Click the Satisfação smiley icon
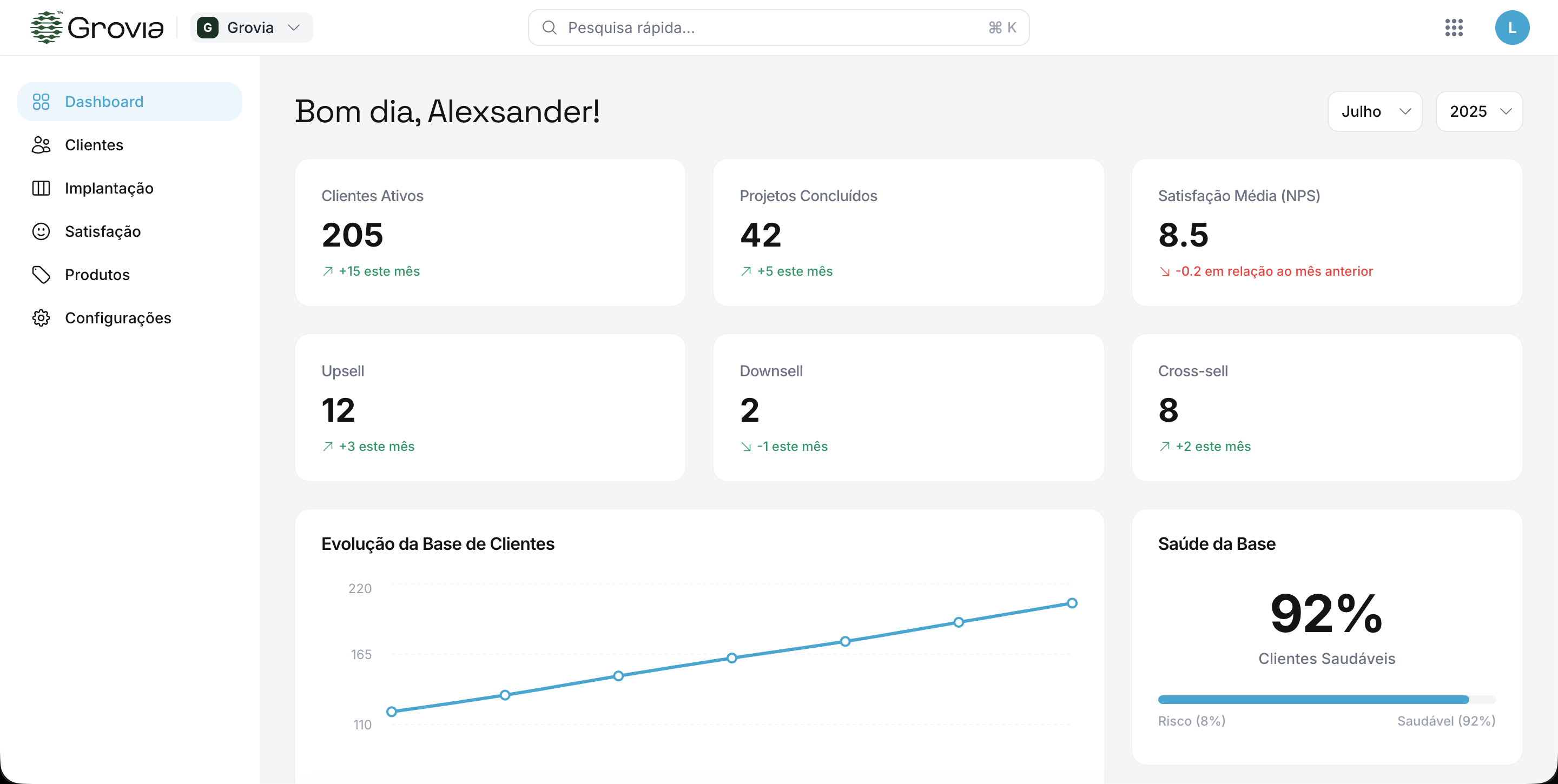The height and width of the screenshot is (784, 1558). click(41, 231)
